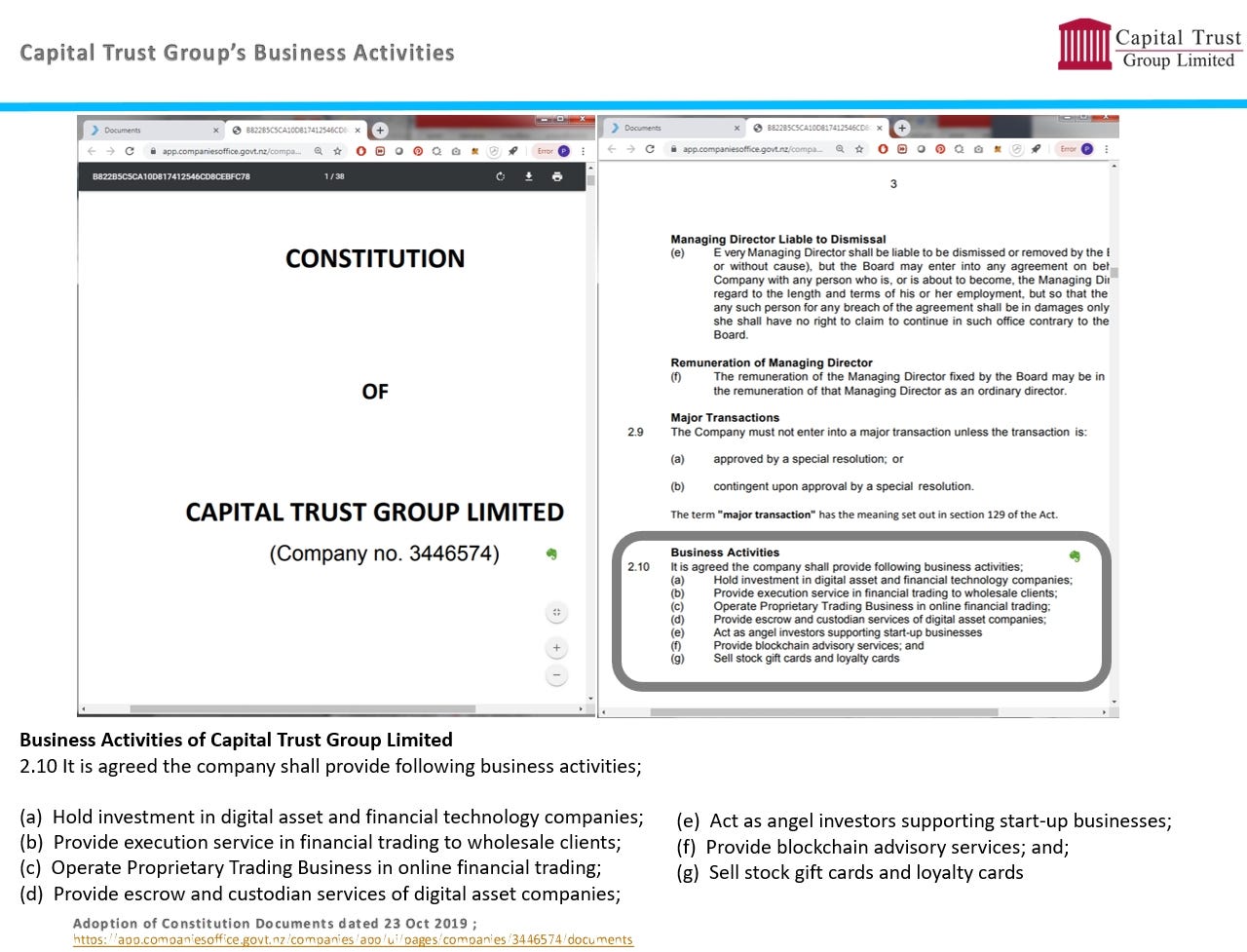
Task: Click the right browser address bar URL
Action: pyautogui.click(x=753, y=149)
